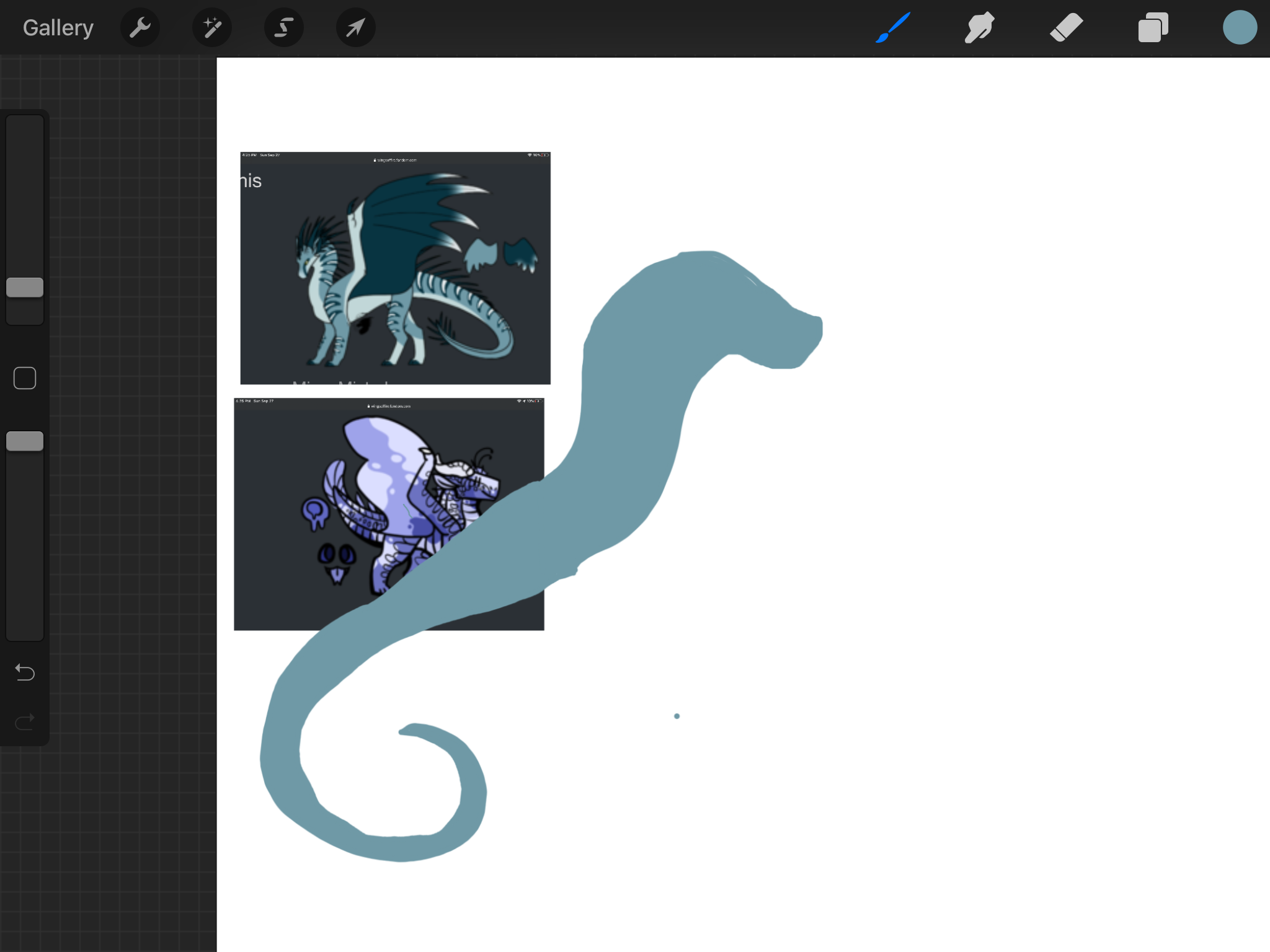Screen dimensions: 1270x952
Task: Open the Adjustments magic wand menu
Action: coord(212,28)
